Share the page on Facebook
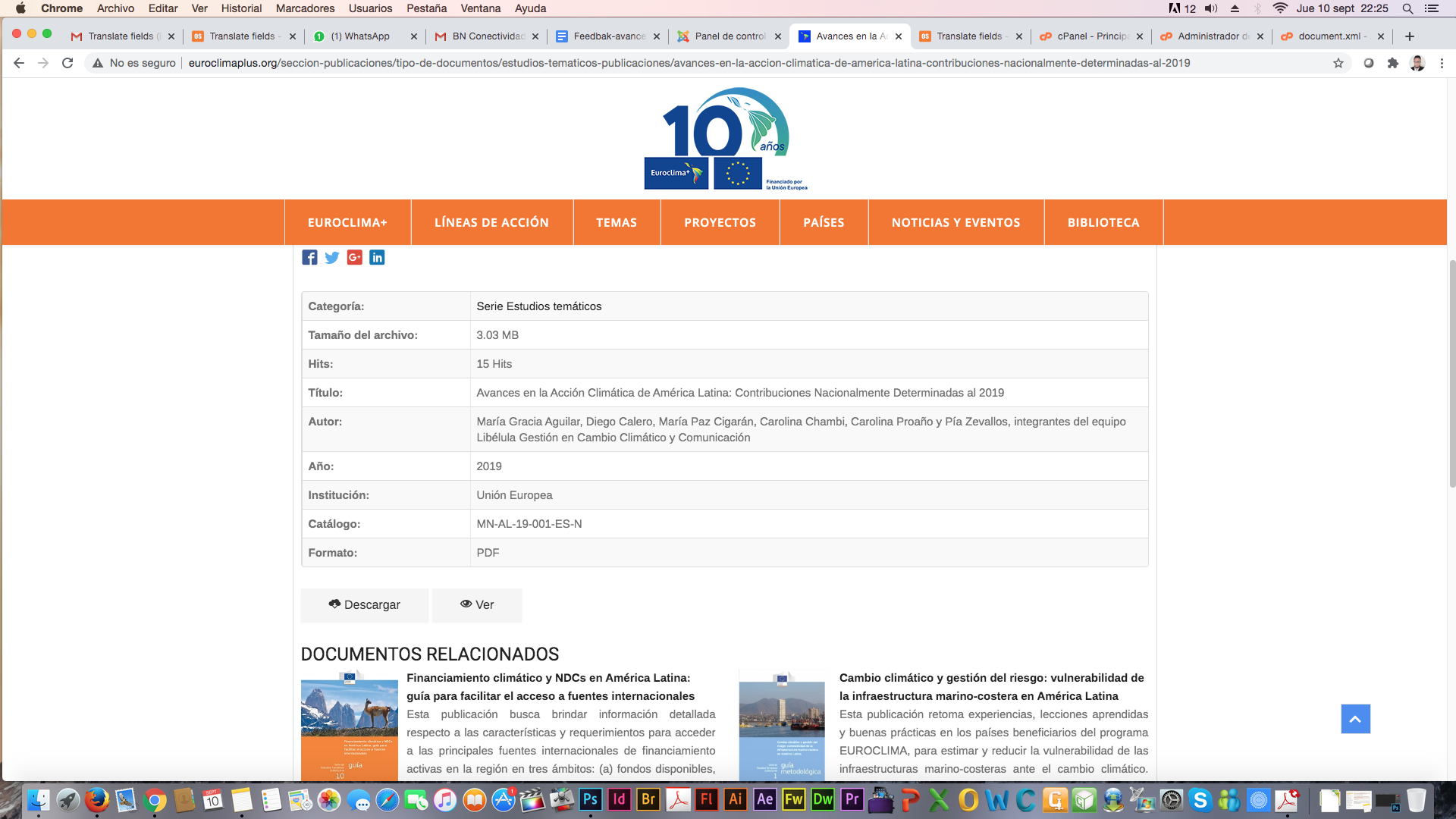1456x819 pixels. (x=309, y=258)
